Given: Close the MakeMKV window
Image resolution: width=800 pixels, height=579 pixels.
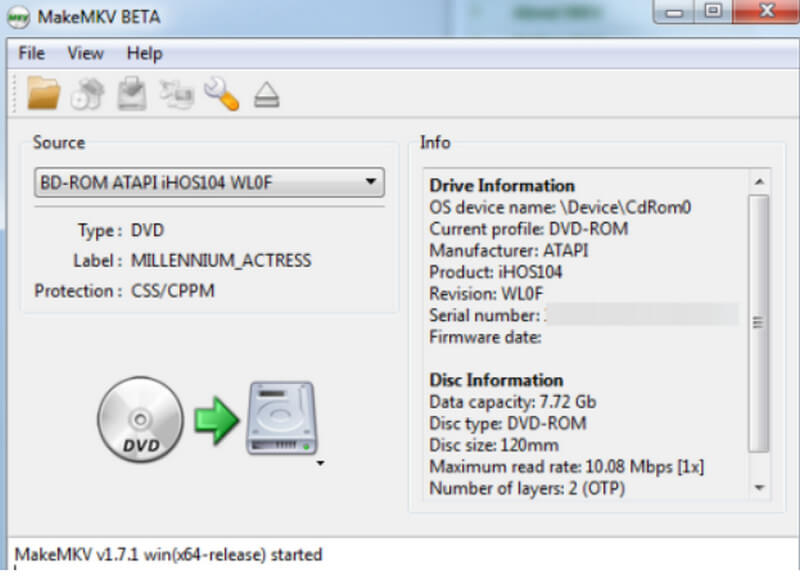Looking at the screenshot, I should pyautogui.click(x=766, y=11).
